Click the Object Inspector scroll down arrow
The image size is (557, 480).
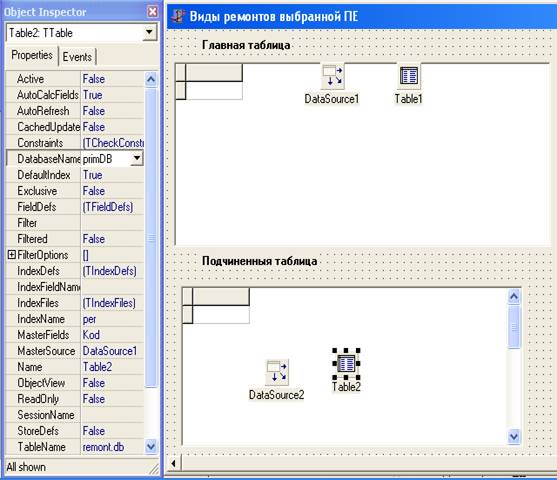click(x=151, y=446)
